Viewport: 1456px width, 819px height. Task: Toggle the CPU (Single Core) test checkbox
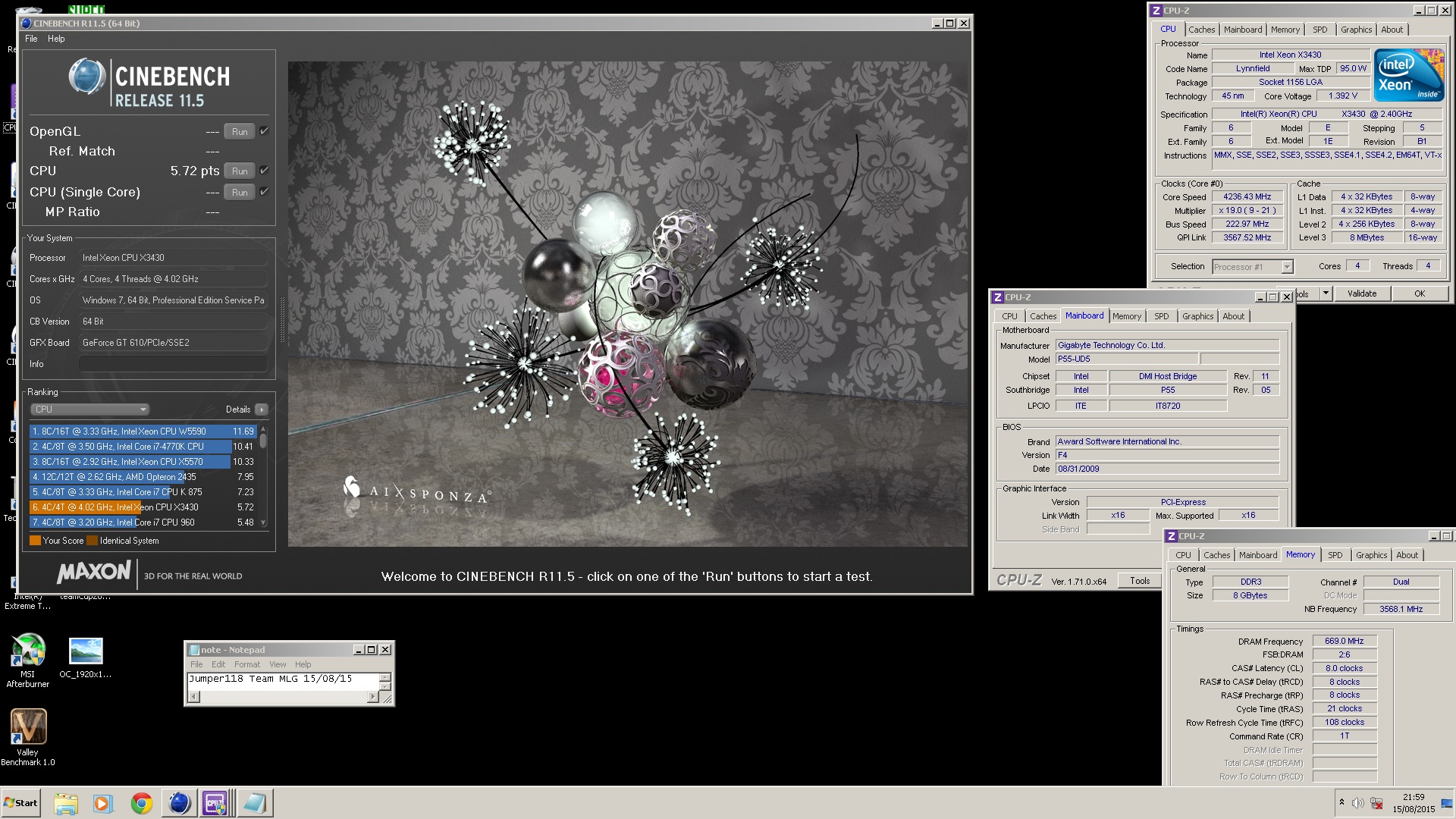264,192
